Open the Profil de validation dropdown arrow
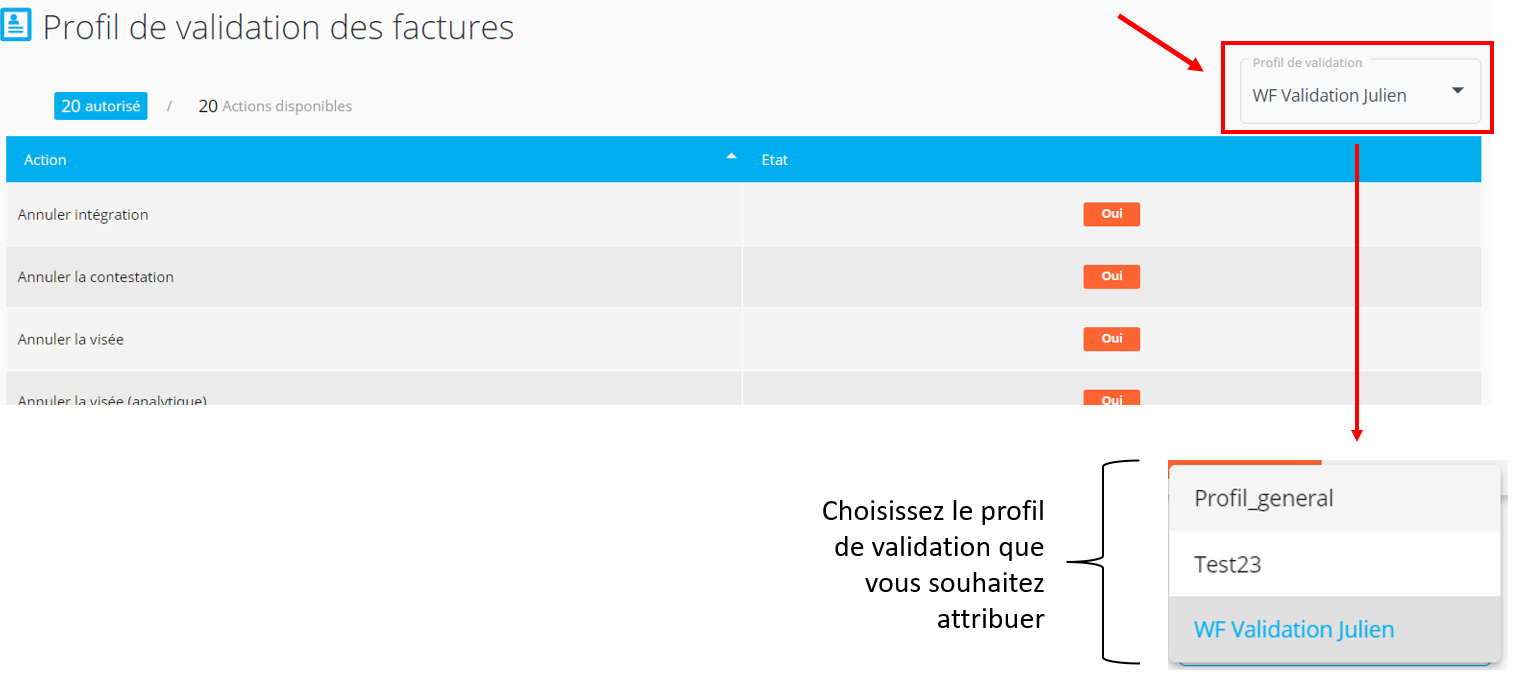Image resolution: width=1514 pixels, height=676 pixels. tap(1457, 91)
